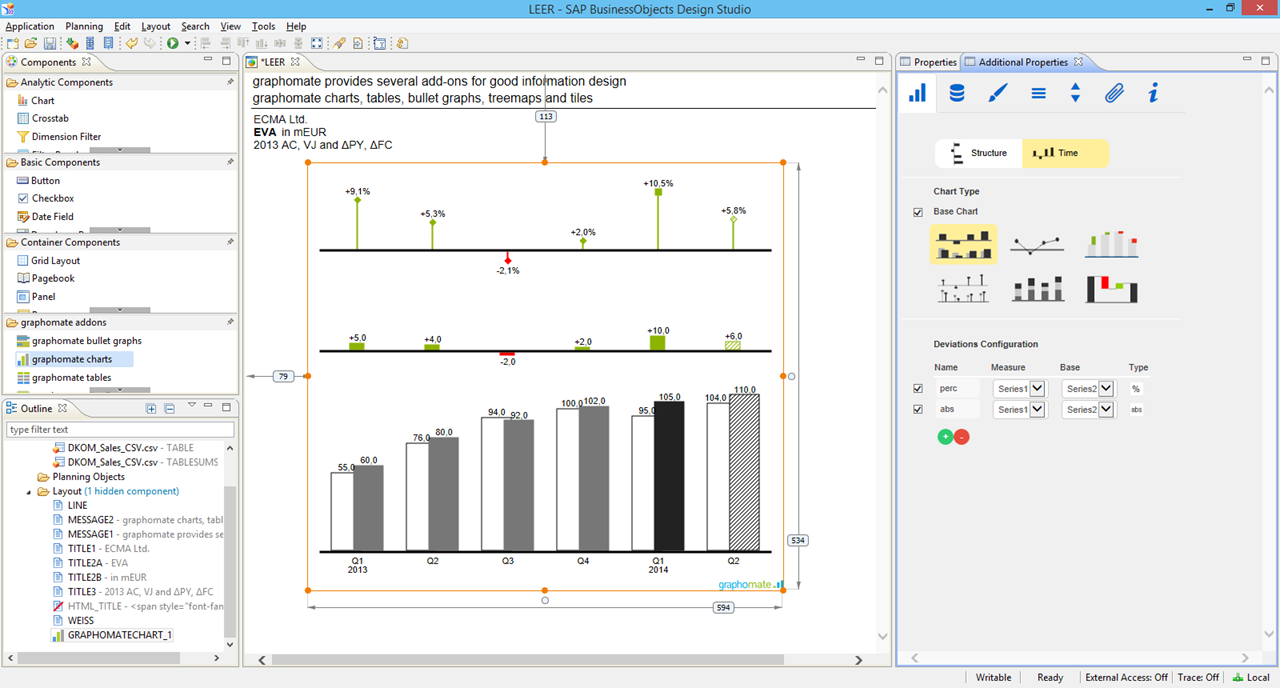Click the Outline filter text field

tap(120, 430)
